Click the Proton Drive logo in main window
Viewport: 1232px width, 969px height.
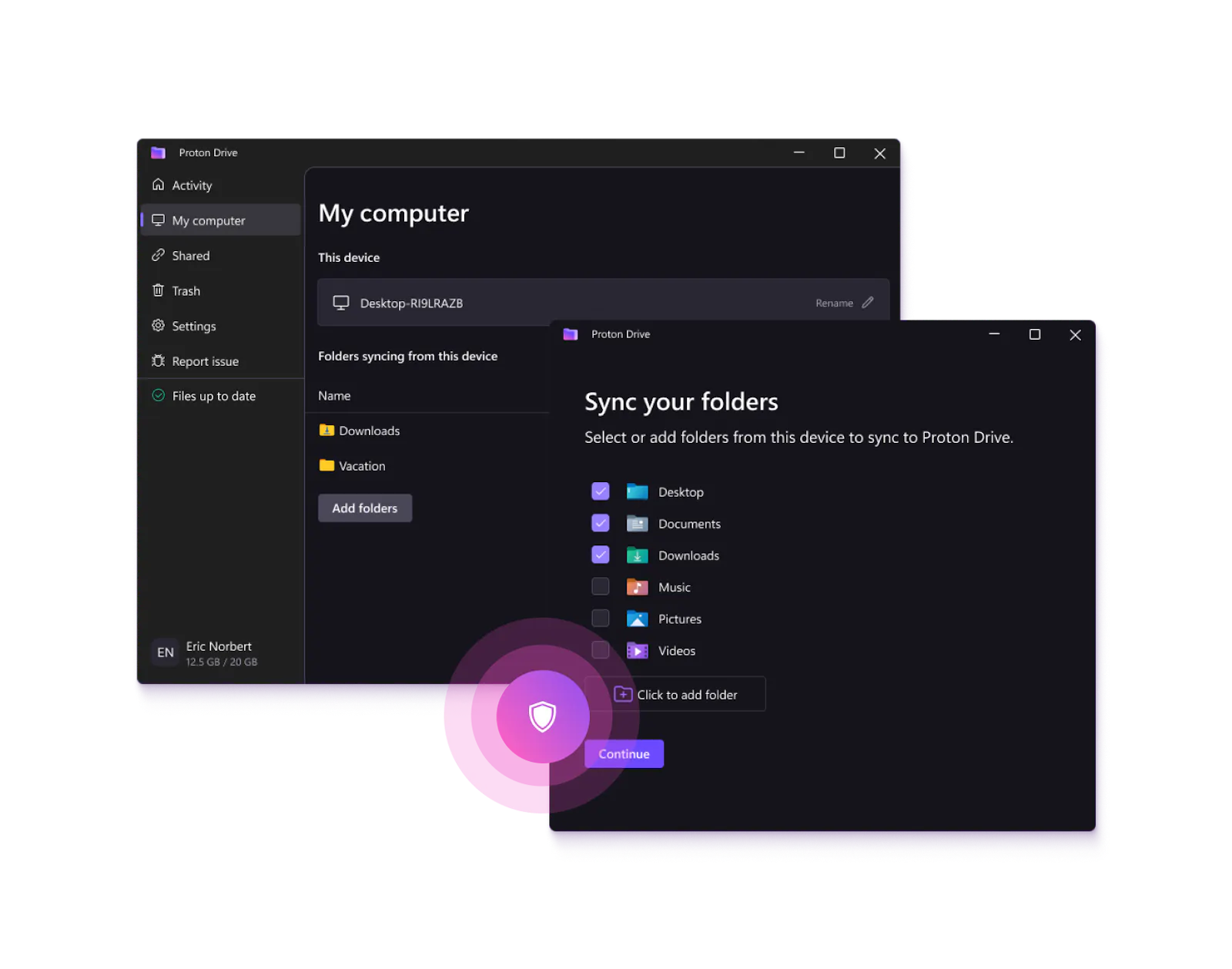158,153
